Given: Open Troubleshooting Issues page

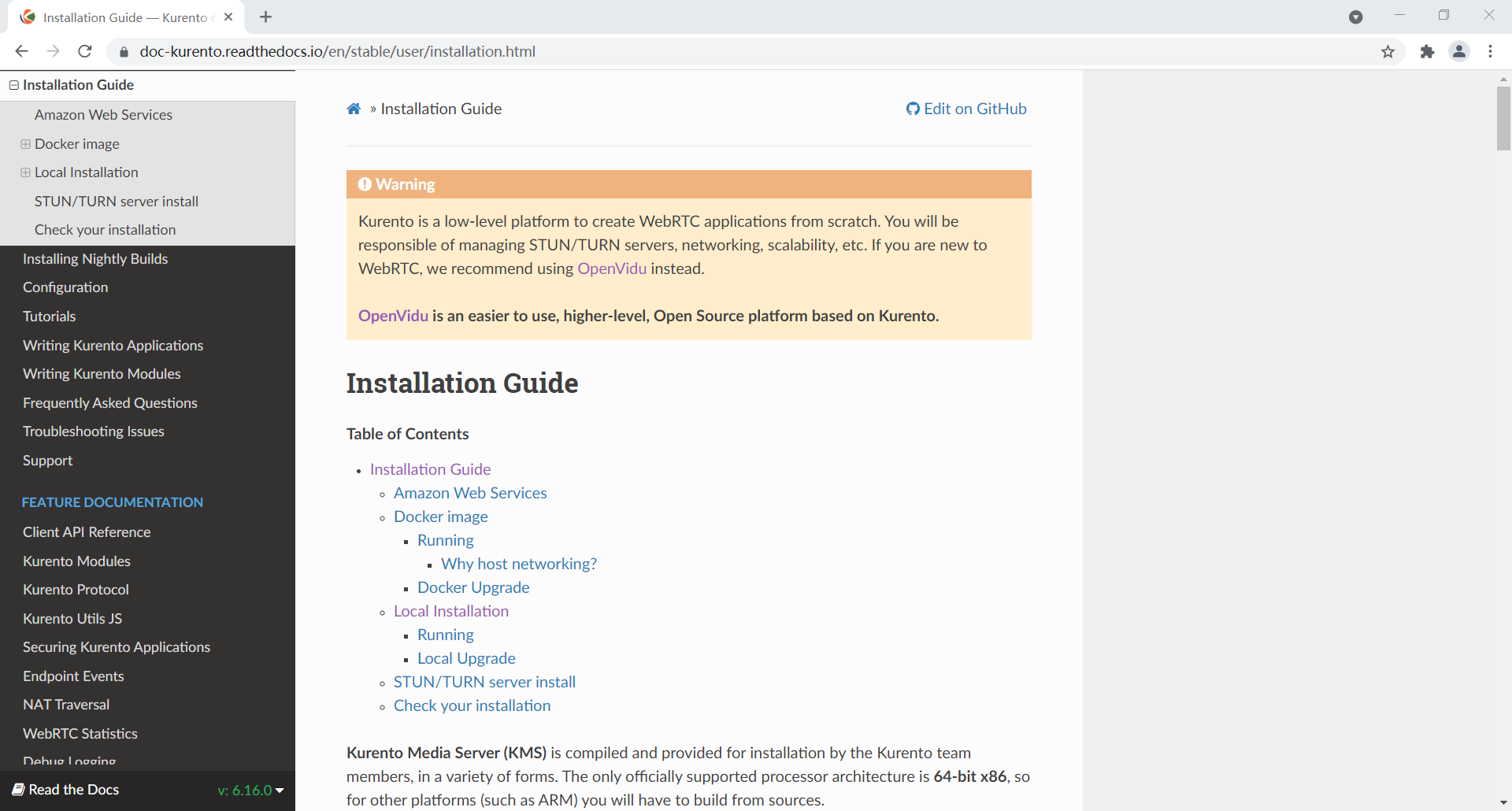Looking at the screenshot, I should (x=93, y=431).
